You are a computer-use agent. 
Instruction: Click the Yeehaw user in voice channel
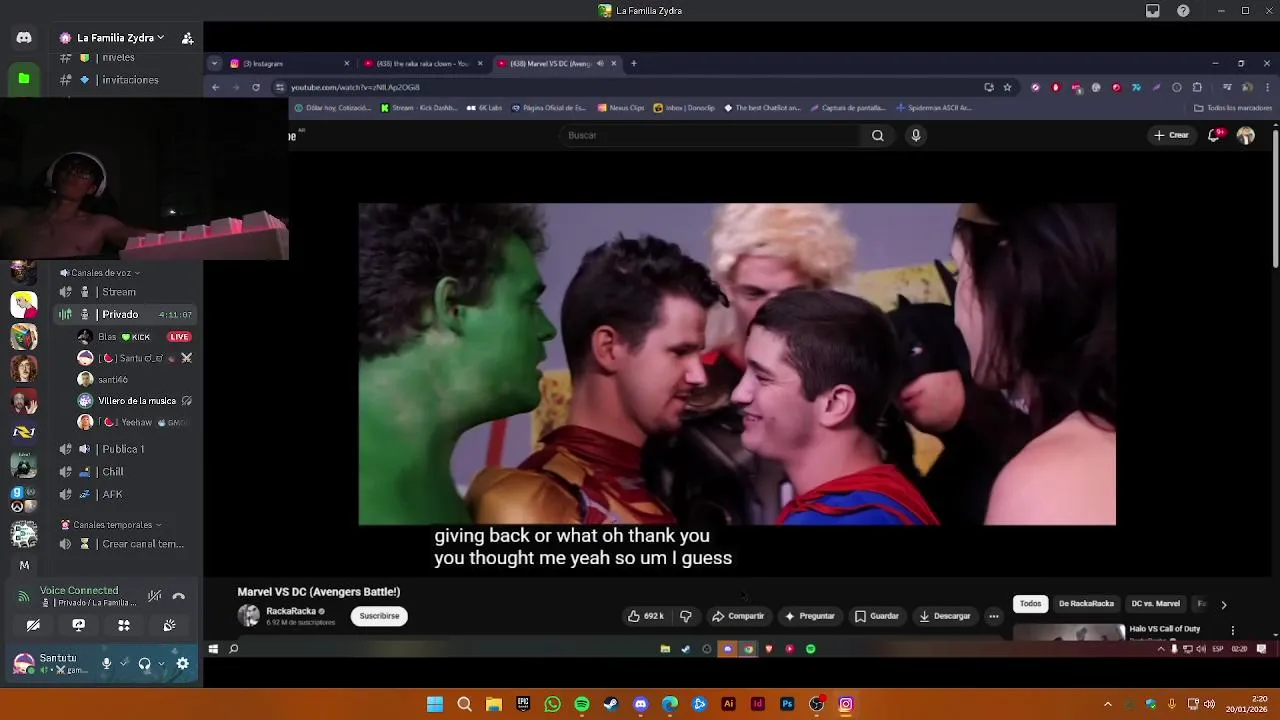pos(136,422)
